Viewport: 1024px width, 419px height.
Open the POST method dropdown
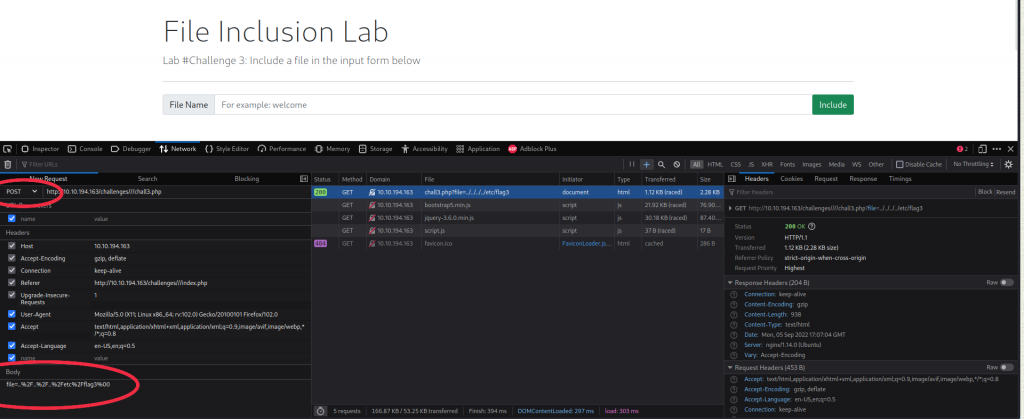(21, 191)
